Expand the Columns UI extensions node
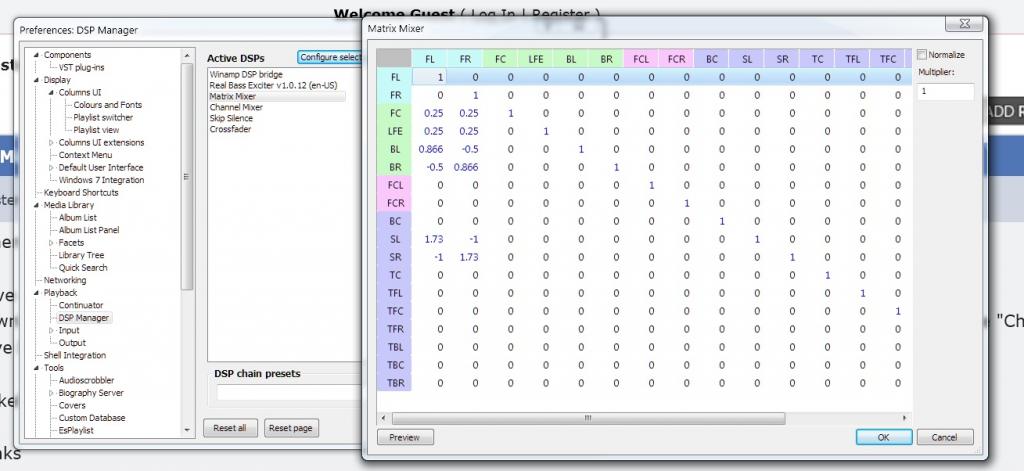This screenshot has width=1024, height=471. [x=51, y=143]
